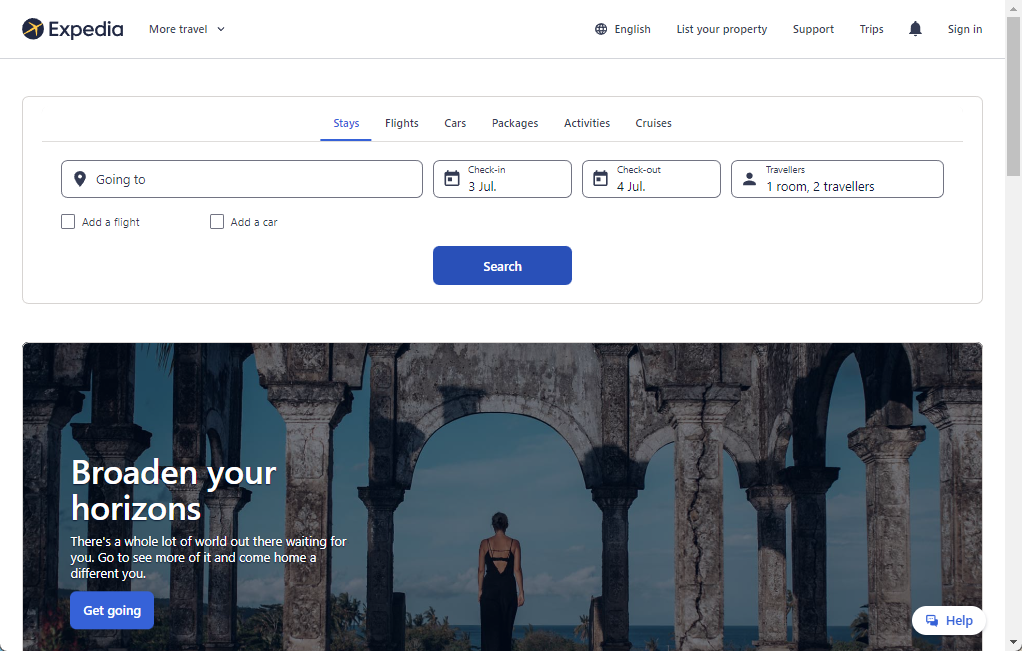This screenshot has width=1022, height=651.
Task: Enable the Add a car checkbox
Action: click(216, 222)
